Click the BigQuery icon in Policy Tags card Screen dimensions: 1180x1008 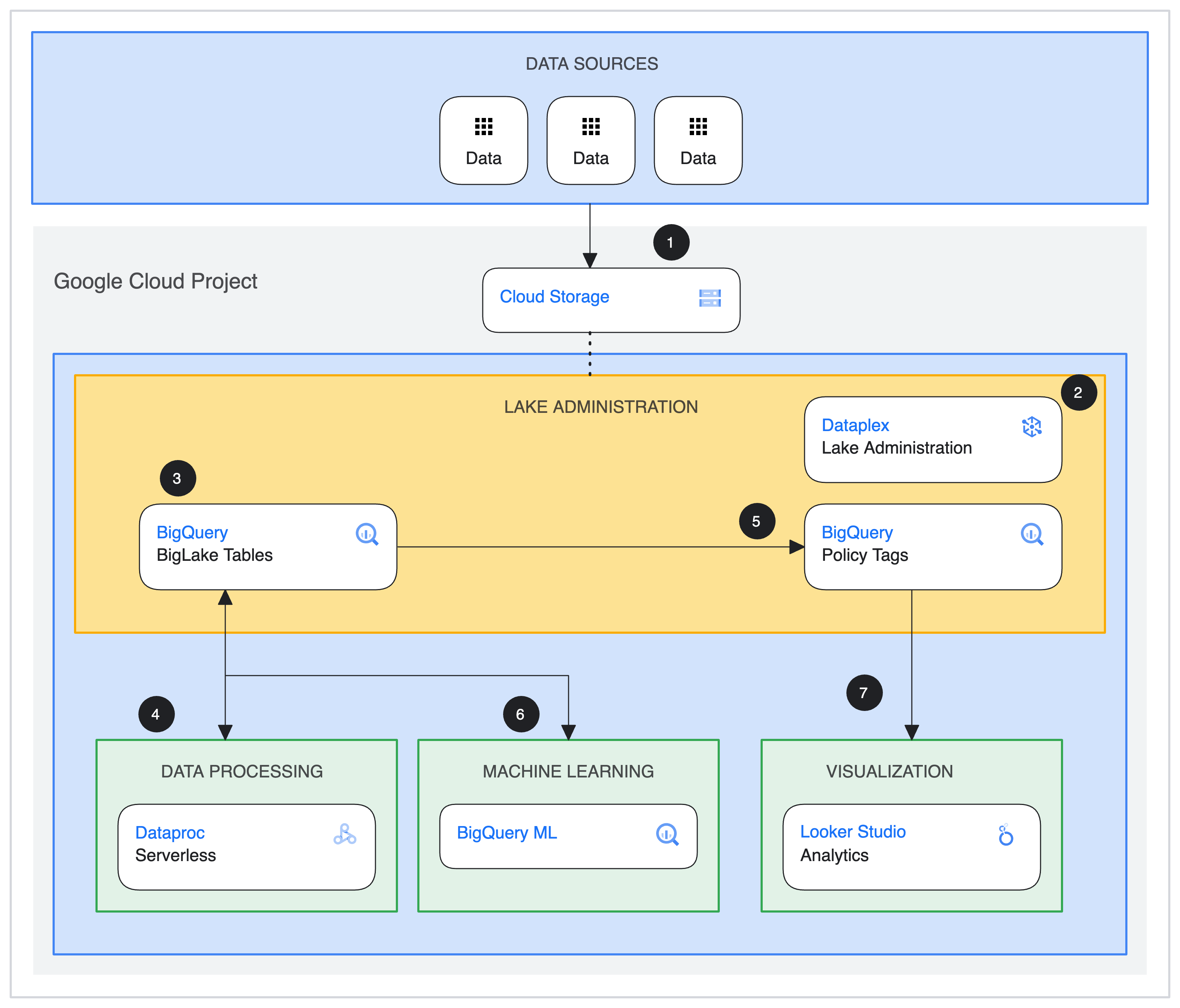[1031, 534]
